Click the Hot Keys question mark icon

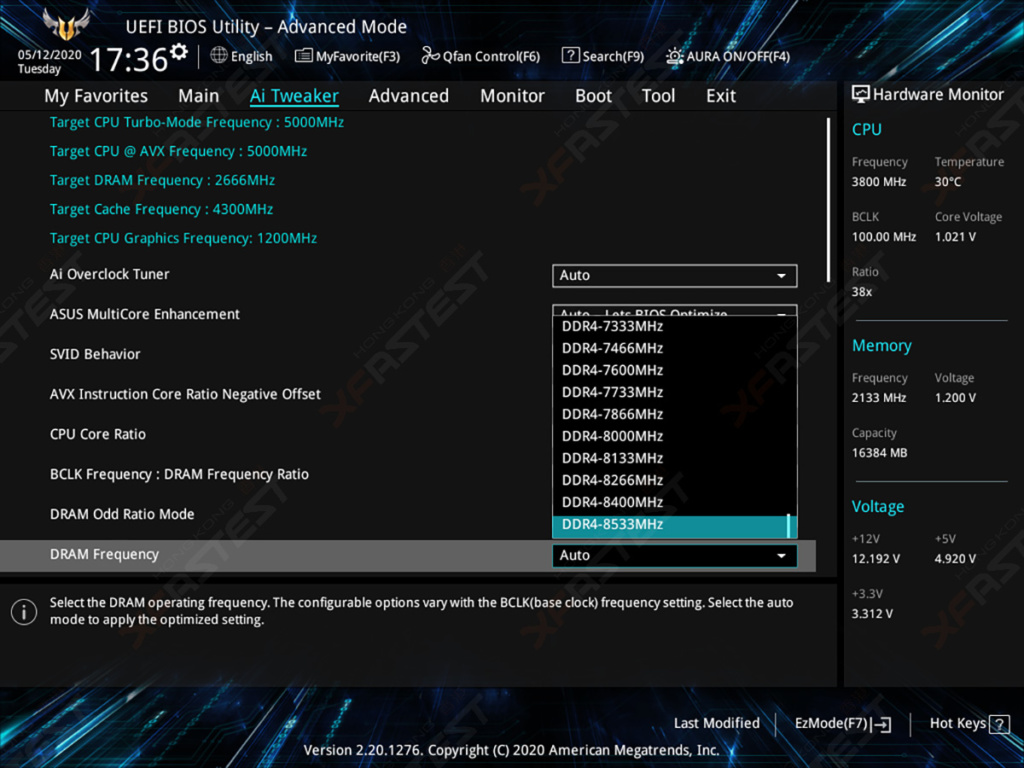(999, 724)
